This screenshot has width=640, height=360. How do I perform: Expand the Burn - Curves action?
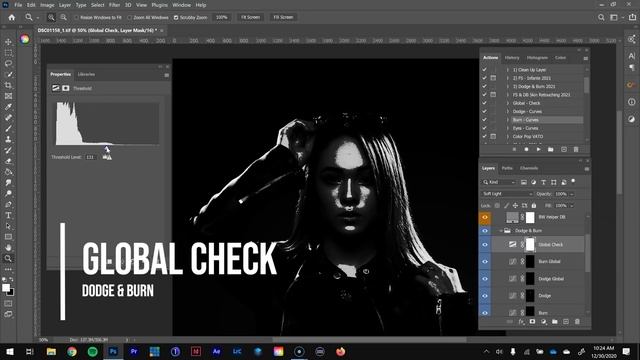(508, 120)
